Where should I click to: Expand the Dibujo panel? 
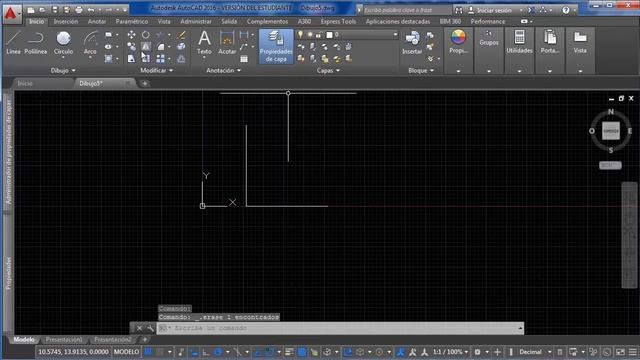63,70
